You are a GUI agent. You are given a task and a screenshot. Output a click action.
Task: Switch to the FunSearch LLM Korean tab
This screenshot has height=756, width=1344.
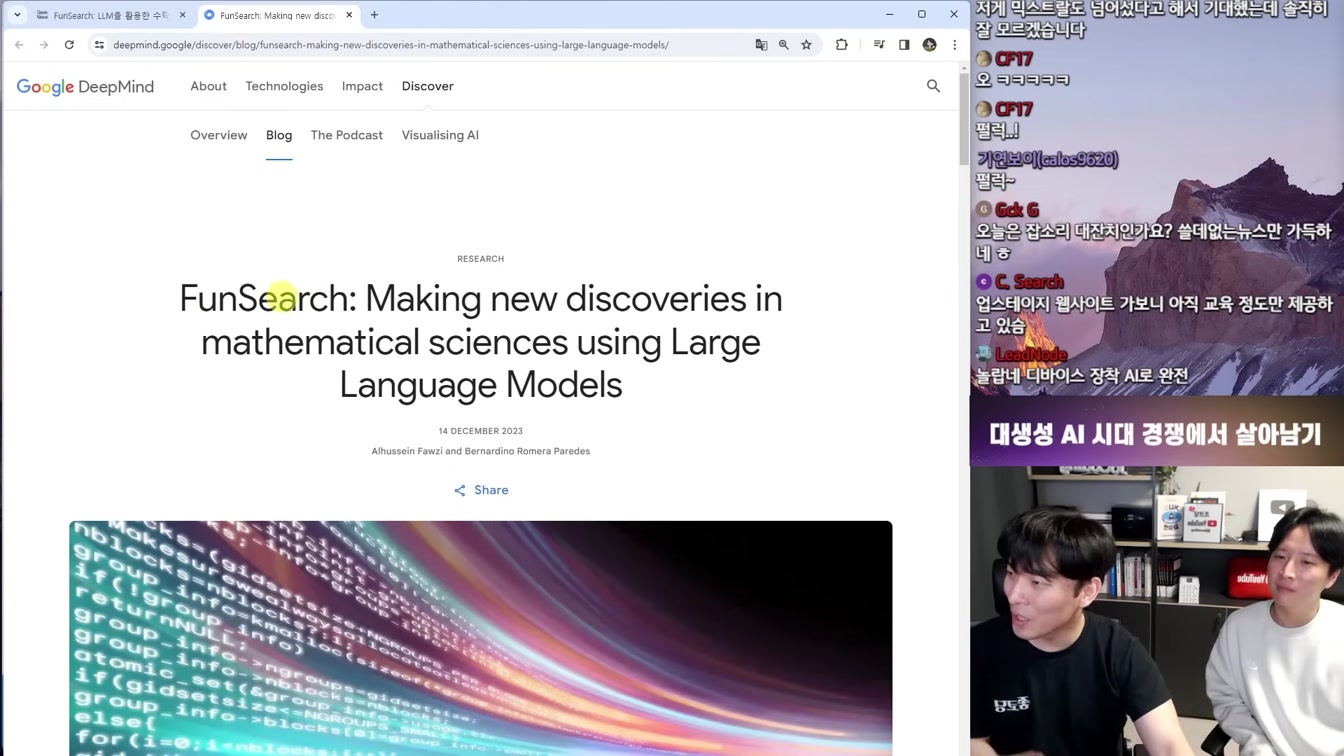[111, 15]
